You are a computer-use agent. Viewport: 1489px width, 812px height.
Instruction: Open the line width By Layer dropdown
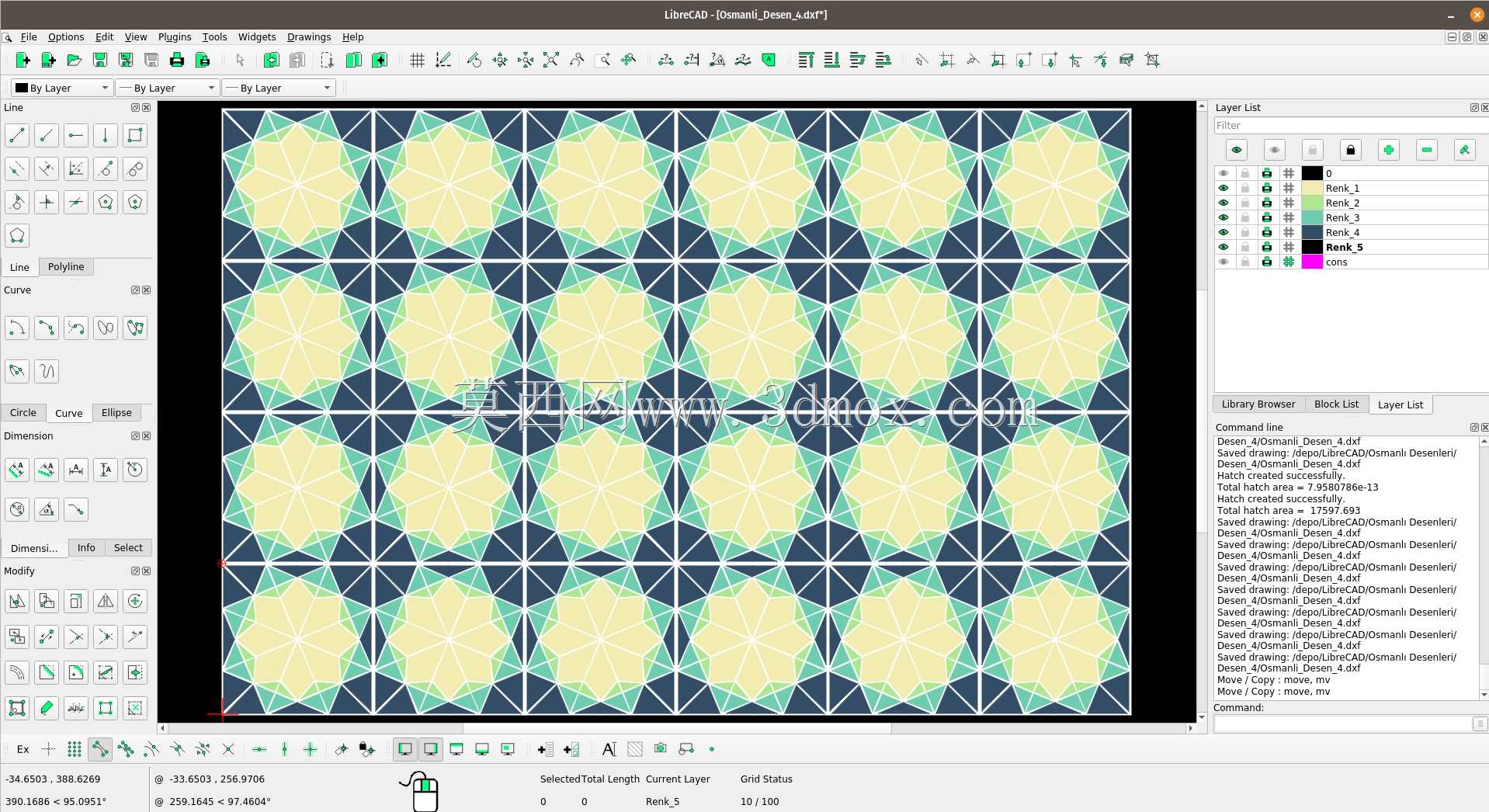pos(168,88)
